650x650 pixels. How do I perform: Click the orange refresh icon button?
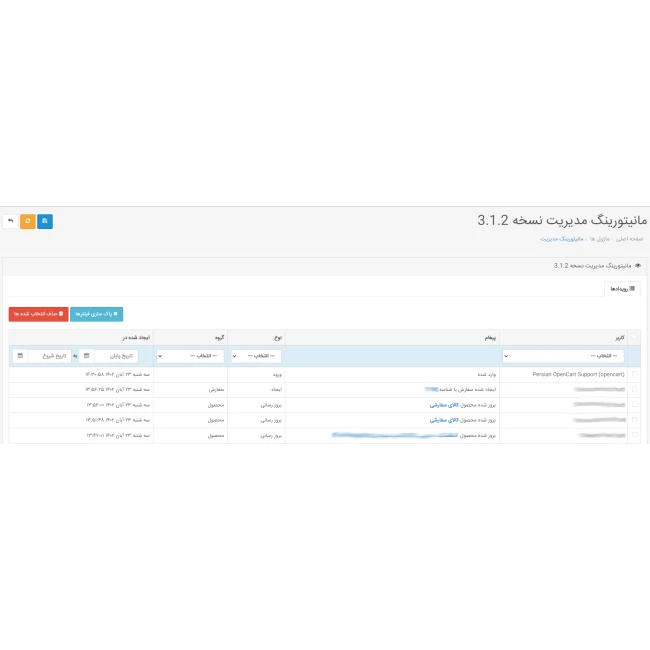[28, 221]
